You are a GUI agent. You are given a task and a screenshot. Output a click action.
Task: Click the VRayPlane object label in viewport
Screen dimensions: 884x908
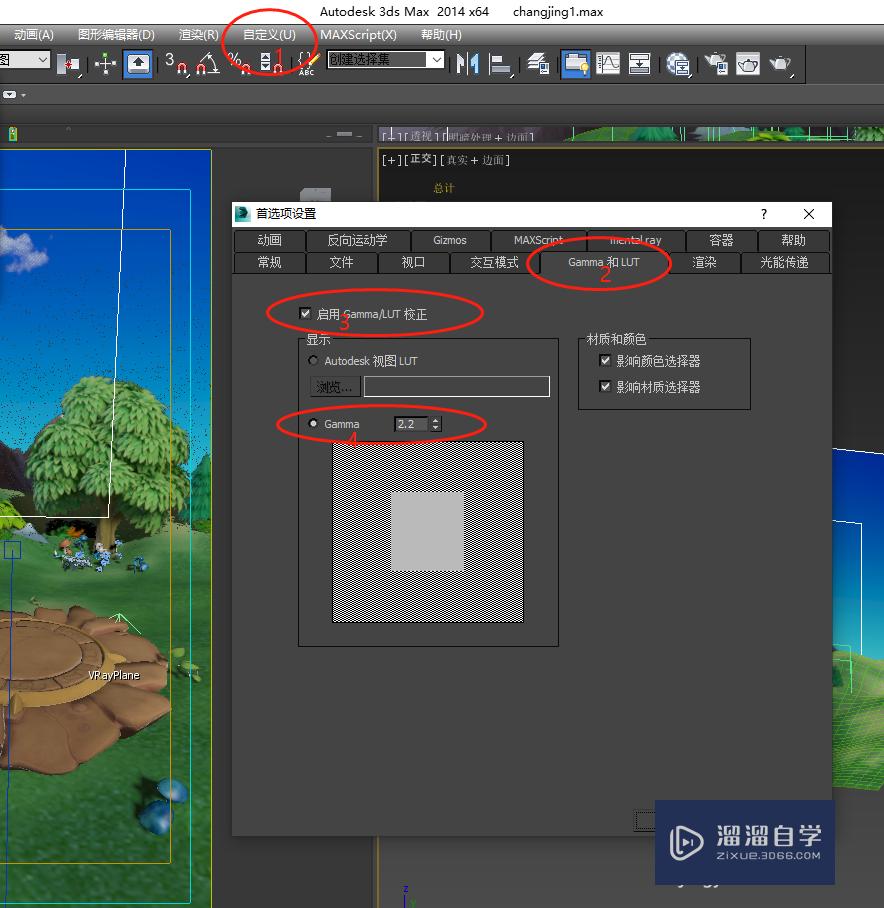click(113, 675)
